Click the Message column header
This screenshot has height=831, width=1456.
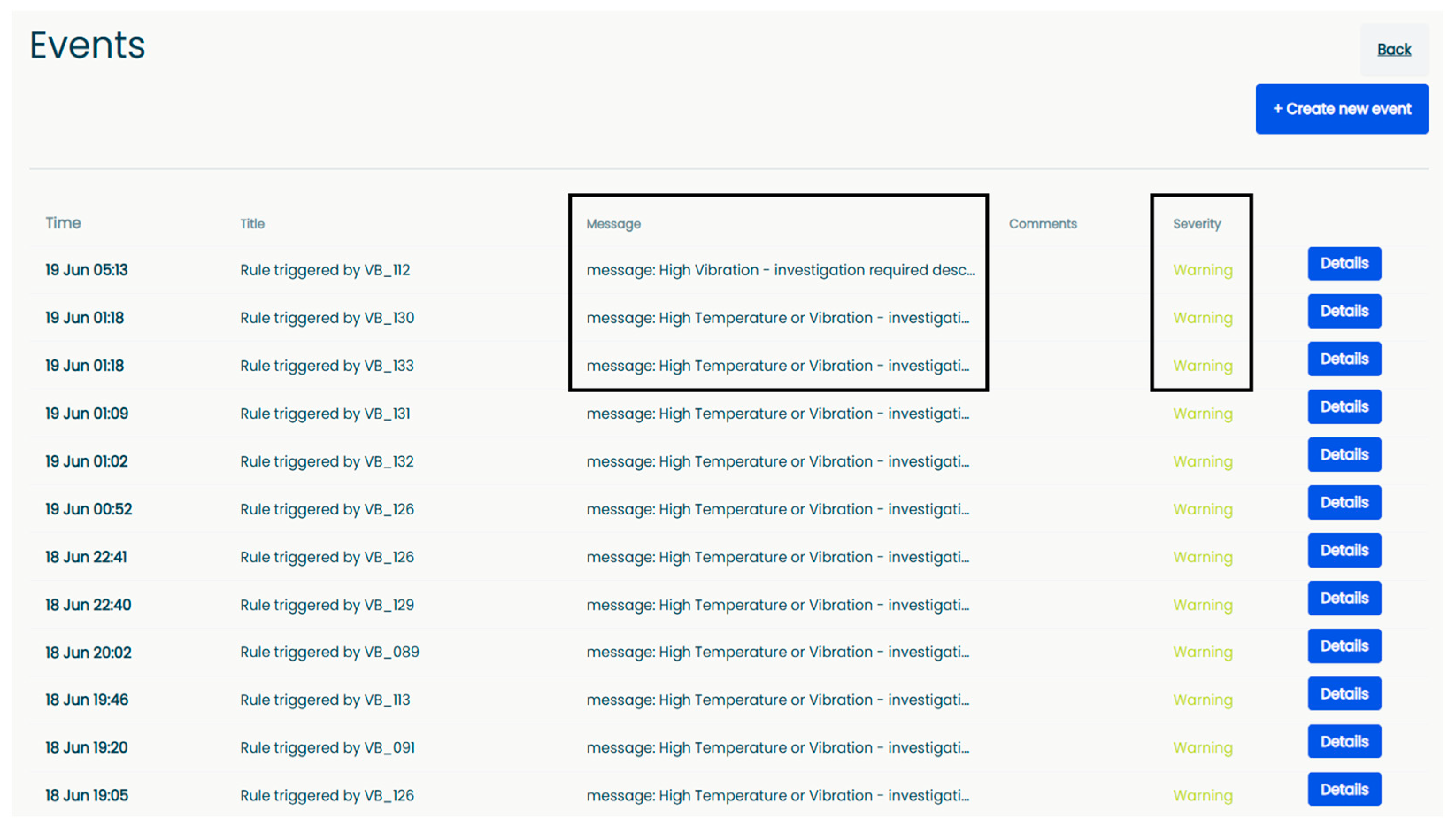point(613,224)
